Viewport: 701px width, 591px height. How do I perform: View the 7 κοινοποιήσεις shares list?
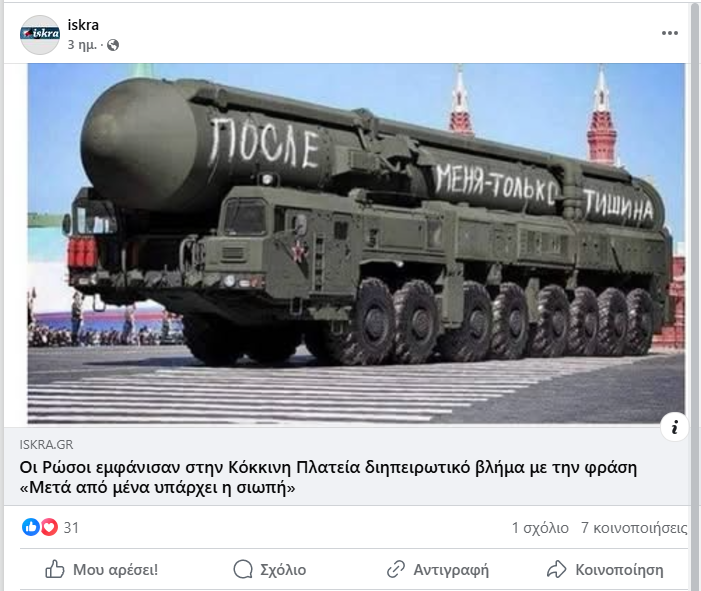pyautogui.click(x=634, y=528)
